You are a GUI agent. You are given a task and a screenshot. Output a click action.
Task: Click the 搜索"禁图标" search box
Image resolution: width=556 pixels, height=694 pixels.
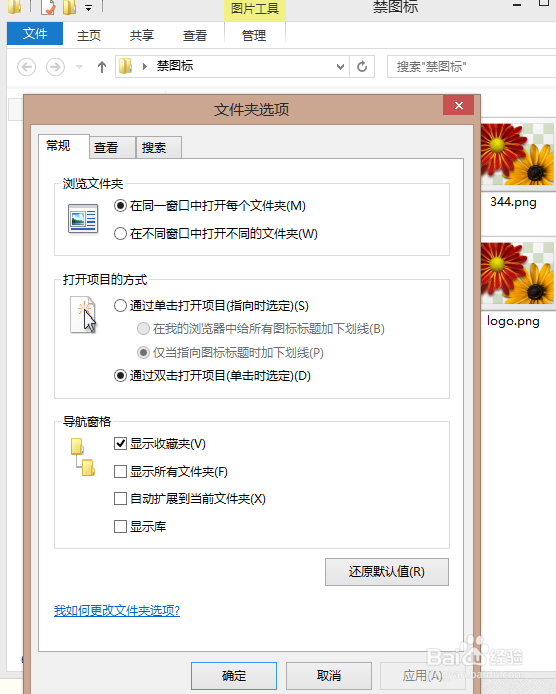pyautogui.click(x=471, y=67)
